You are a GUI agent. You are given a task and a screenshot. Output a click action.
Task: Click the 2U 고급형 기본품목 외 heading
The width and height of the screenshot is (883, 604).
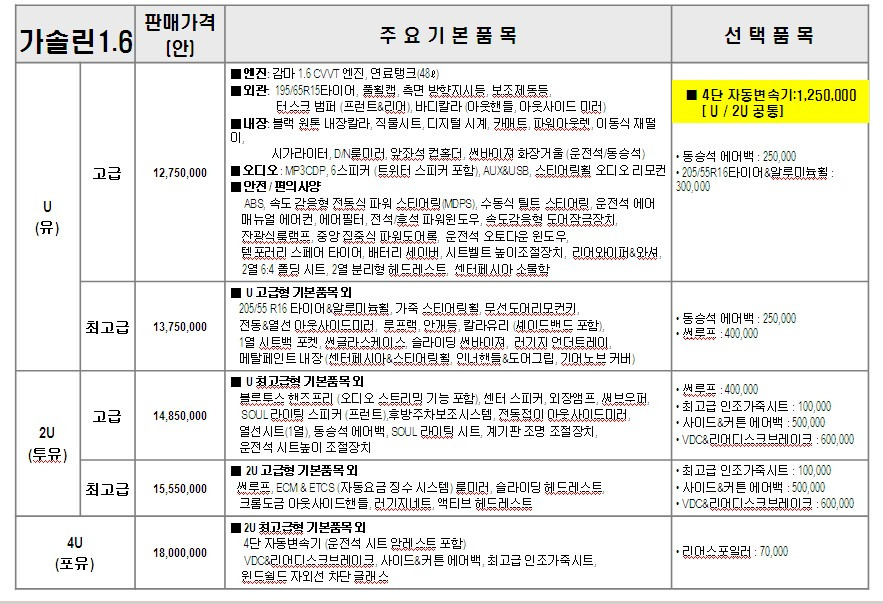pyautogui.click(x=294, y=471)
